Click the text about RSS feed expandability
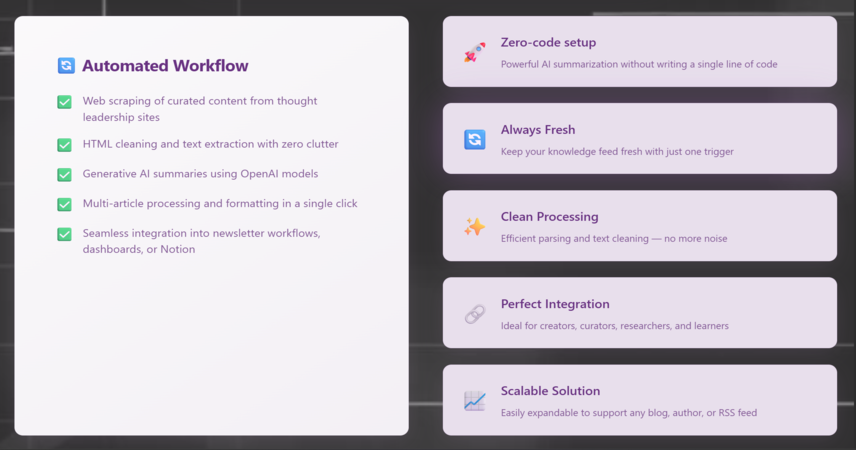This screenshot has height=450, width=856. point(629,413)
